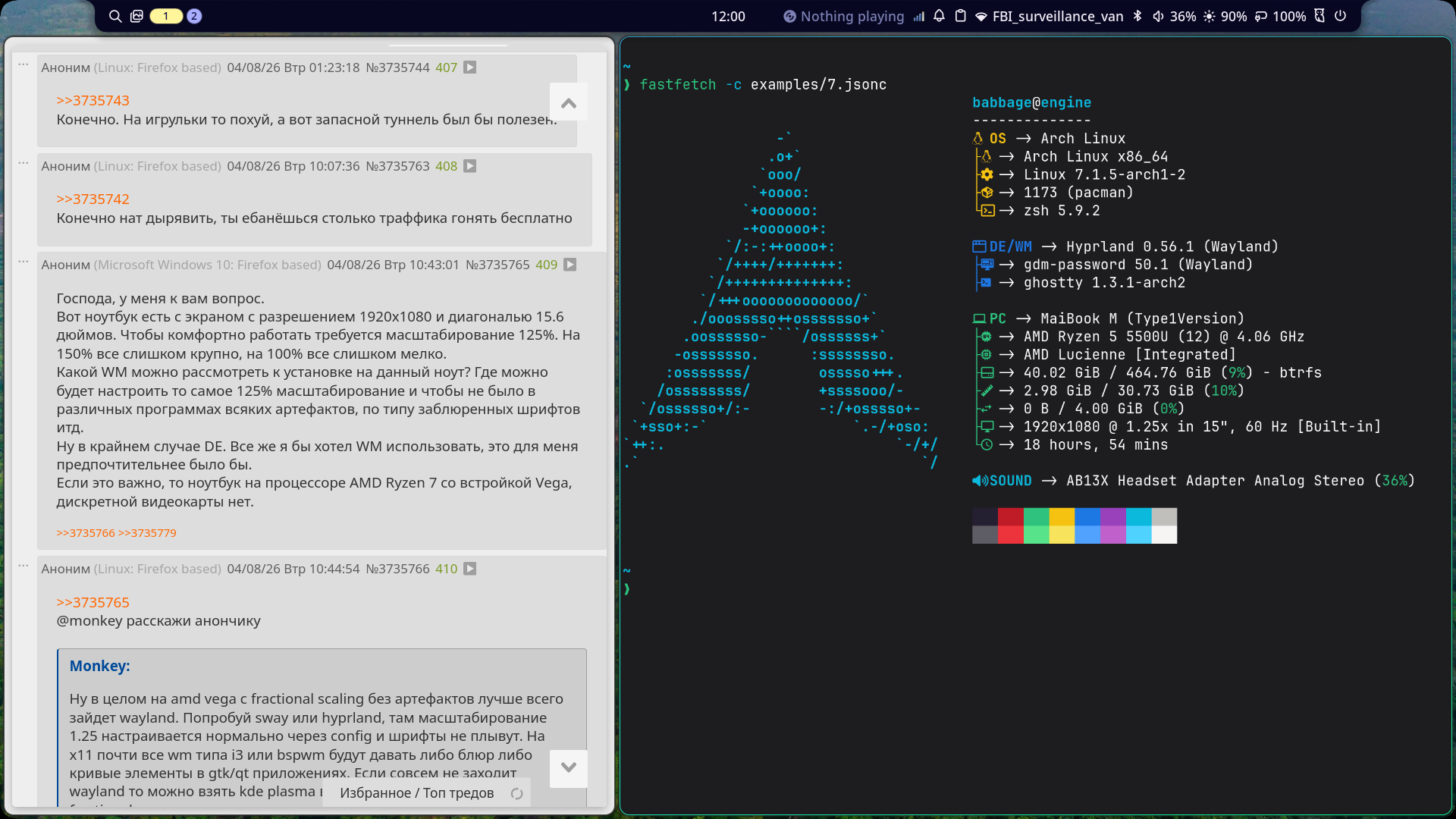Viewport: 1456px width, 819px height.
Task: Click the network signal bars icon
Action: click(919, 16)
